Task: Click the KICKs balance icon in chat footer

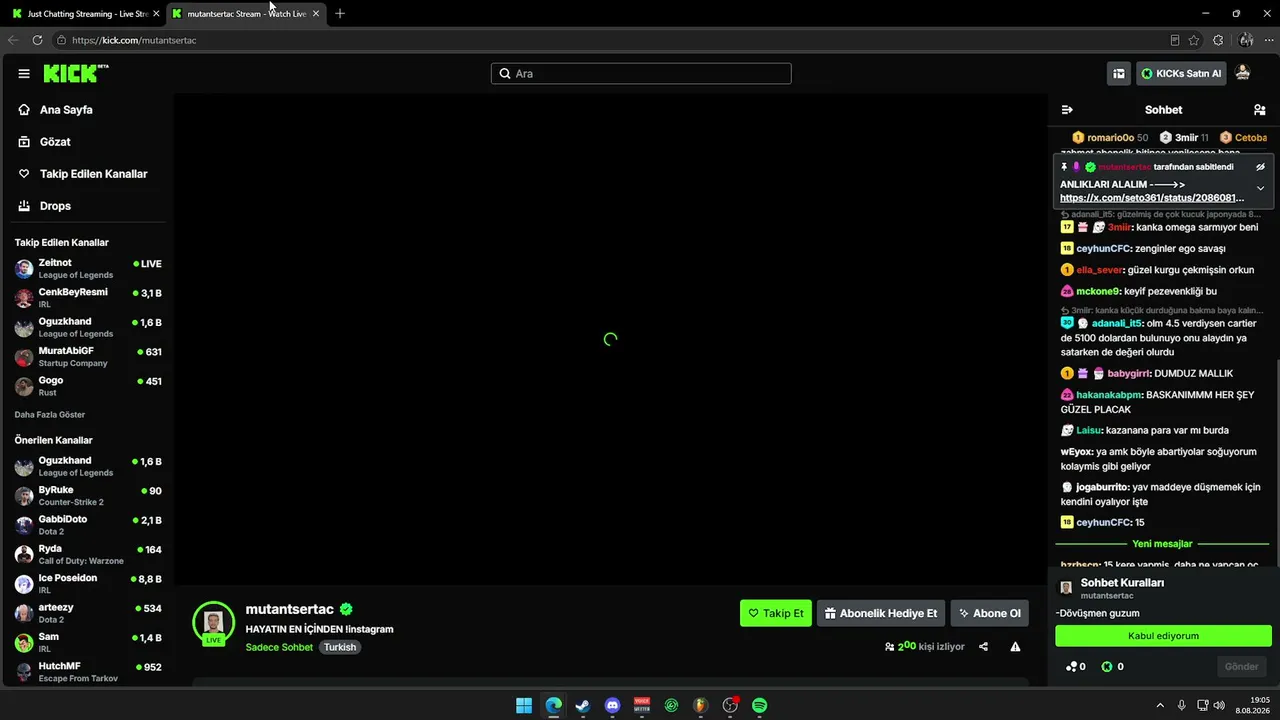Action: click(x=1107, y=666)
